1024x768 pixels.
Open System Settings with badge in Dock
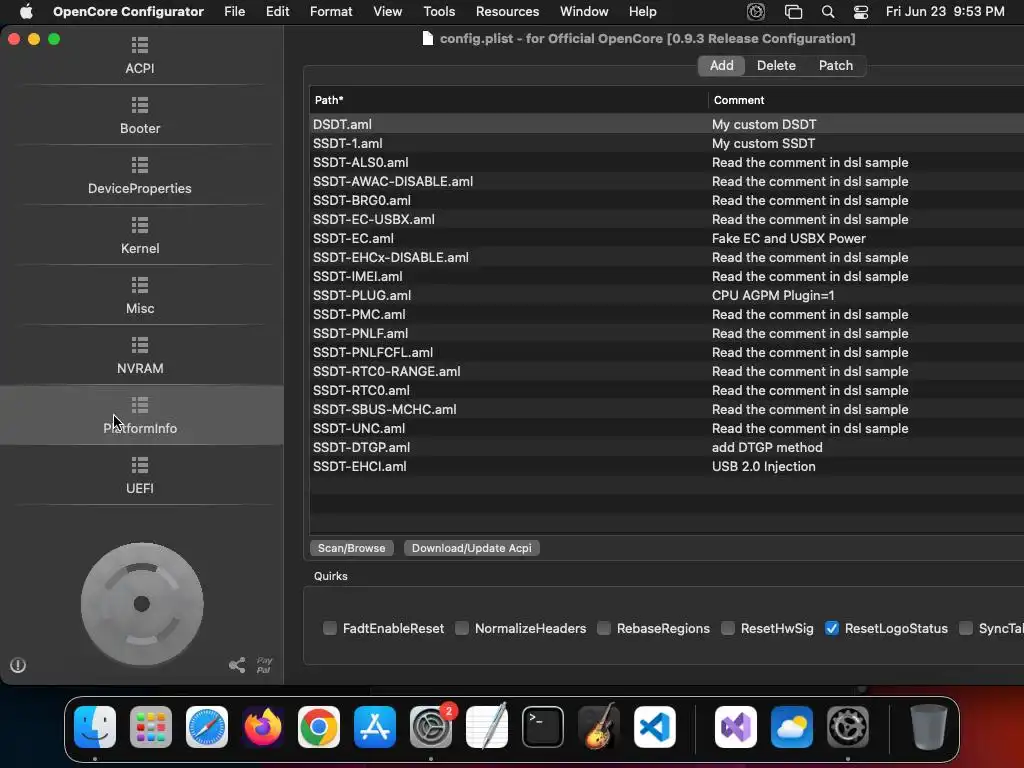(431, 727)
